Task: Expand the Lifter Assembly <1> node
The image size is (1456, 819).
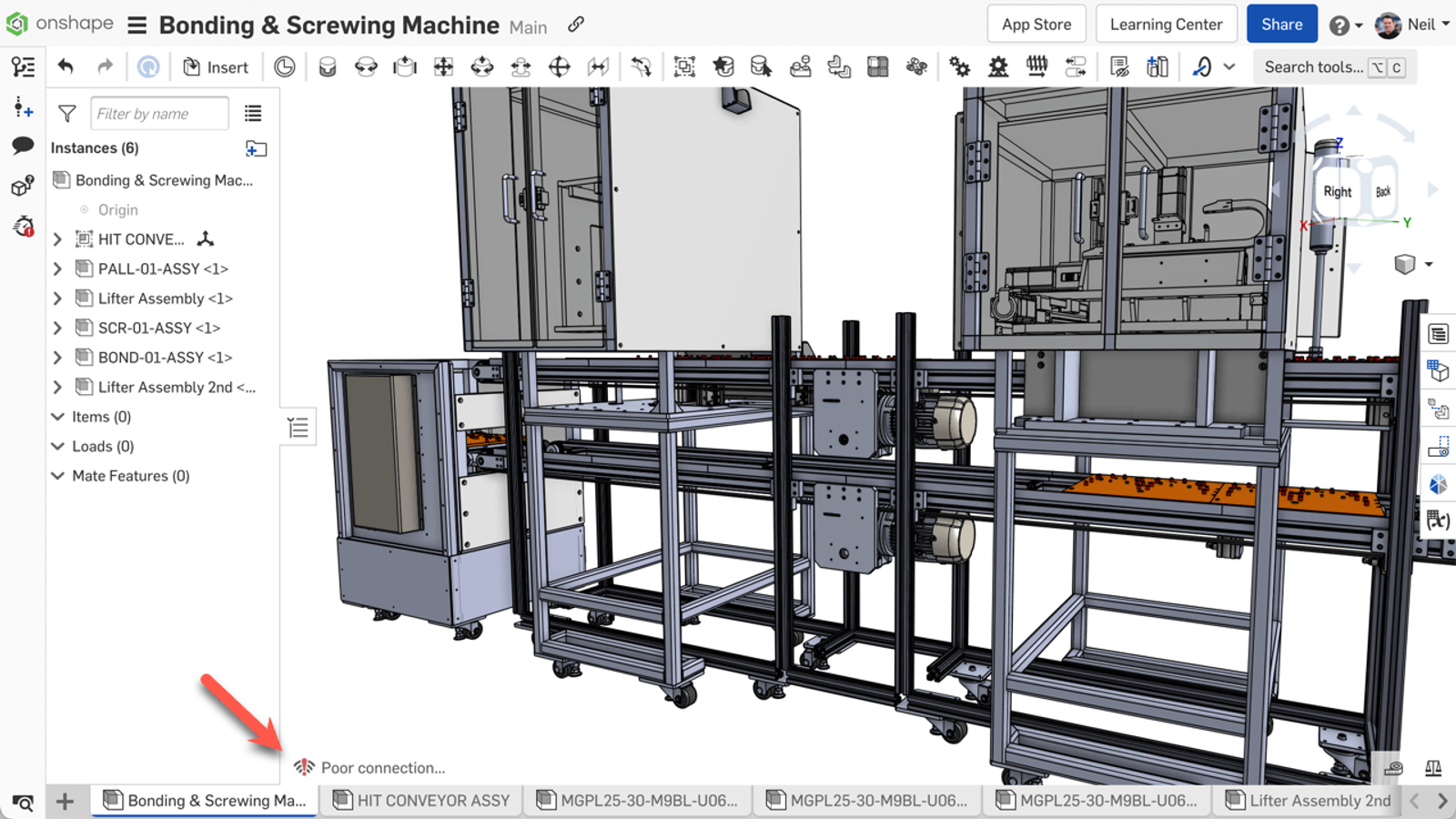Action: tap(57, 298)
